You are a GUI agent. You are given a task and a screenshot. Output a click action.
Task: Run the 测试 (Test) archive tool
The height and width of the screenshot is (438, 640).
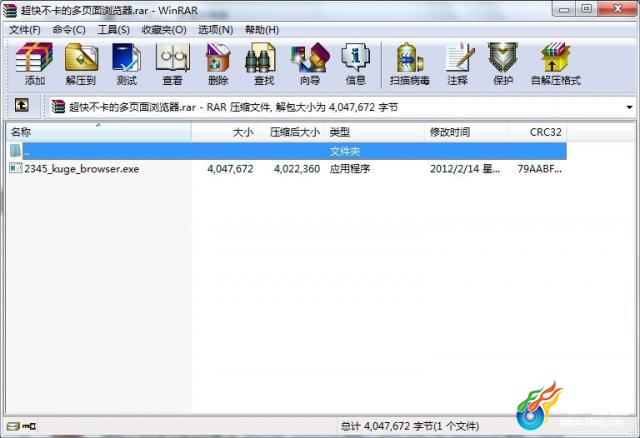point(127,64)
